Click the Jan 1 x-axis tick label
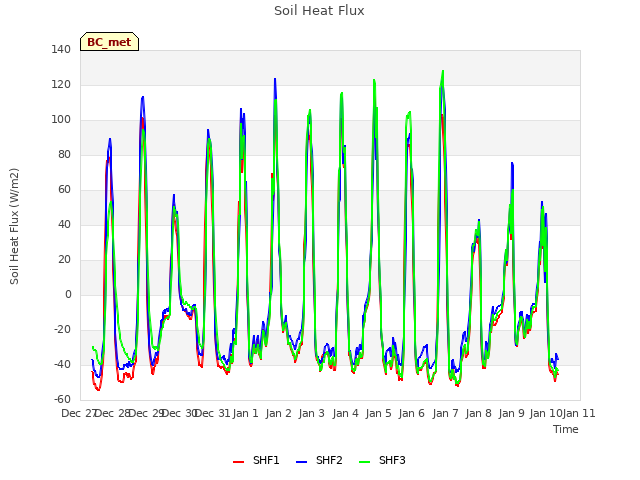Viewport: 640px width, 480px height. [x=246, y=413]
